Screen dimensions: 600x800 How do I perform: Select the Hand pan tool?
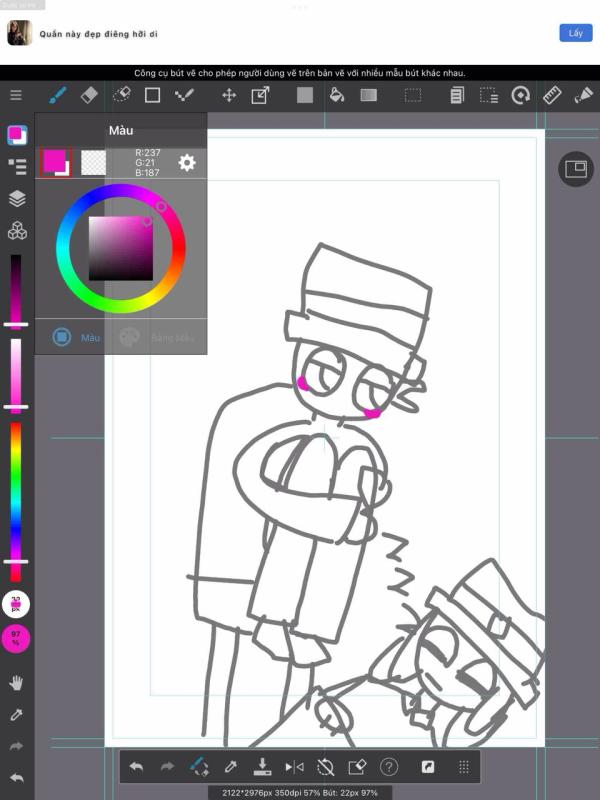[x=16, y=683]
